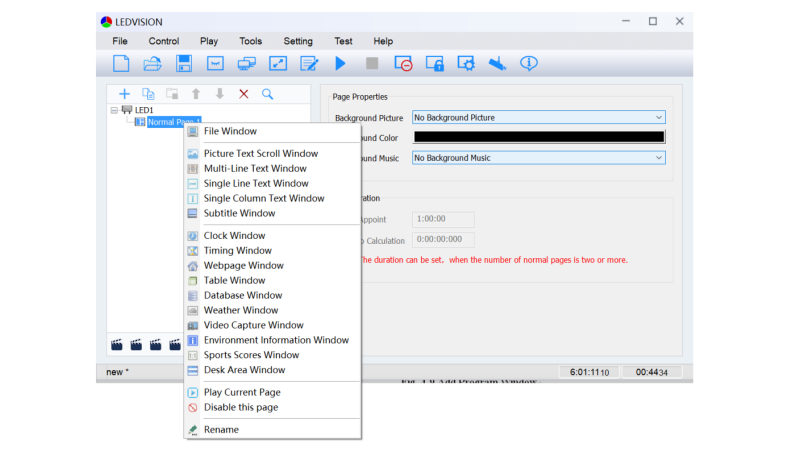This screenshot has height=450, width=800.
Task: Click the screen lock toolbar icon
Action: click(435, 63)
